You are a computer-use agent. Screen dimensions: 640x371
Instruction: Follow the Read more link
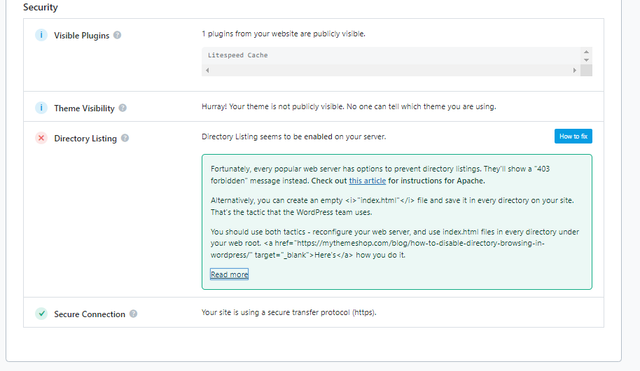coord(229,274)
